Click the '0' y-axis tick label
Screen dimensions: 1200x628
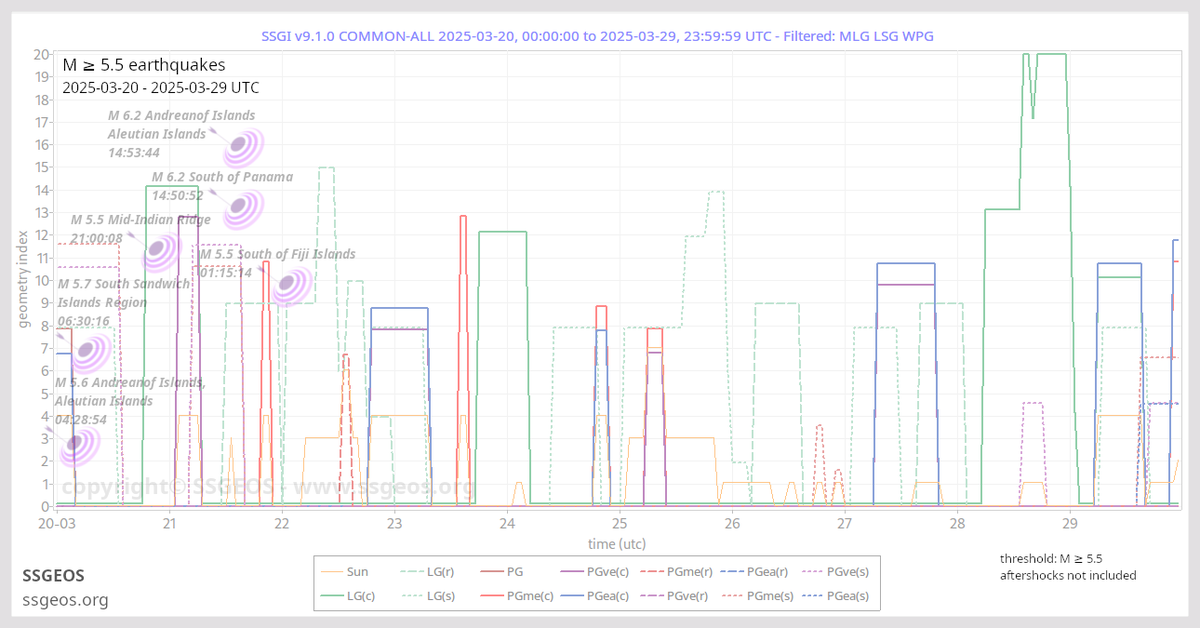[x=47, y=506]
